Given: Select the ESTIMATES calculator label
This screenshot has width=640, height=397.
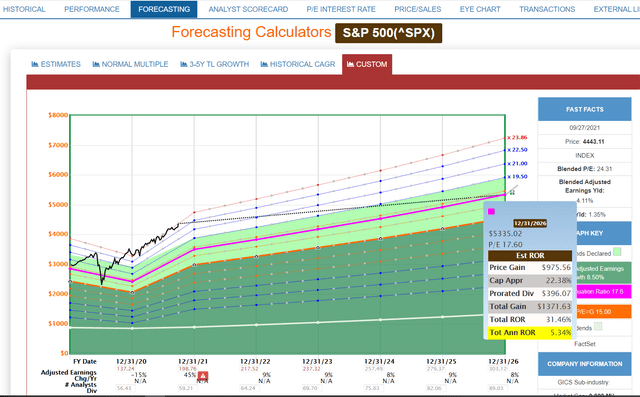Looking at the screenshot, I should (x=60, y=64).
